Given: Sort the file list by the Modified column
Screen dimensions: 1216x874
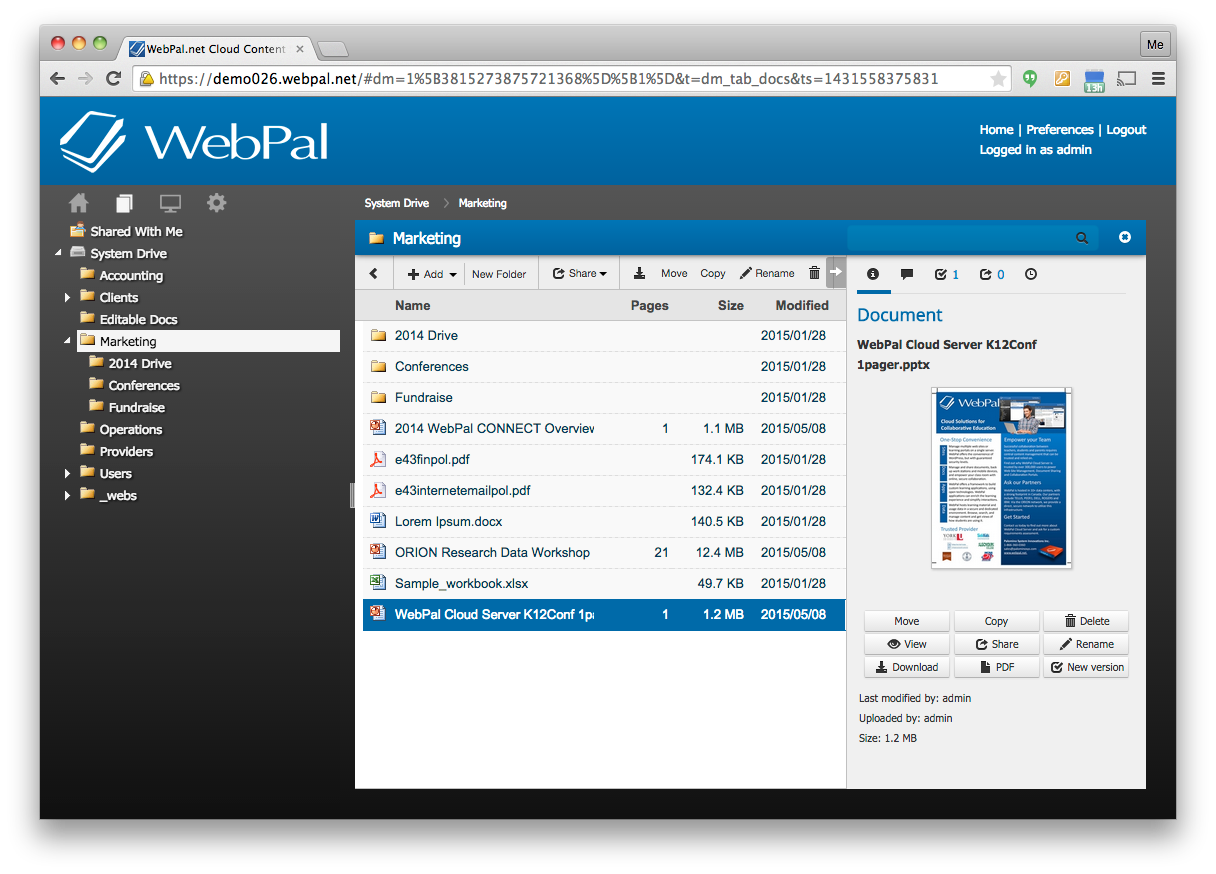Looking at the screenshot, I should click(802, 305).
